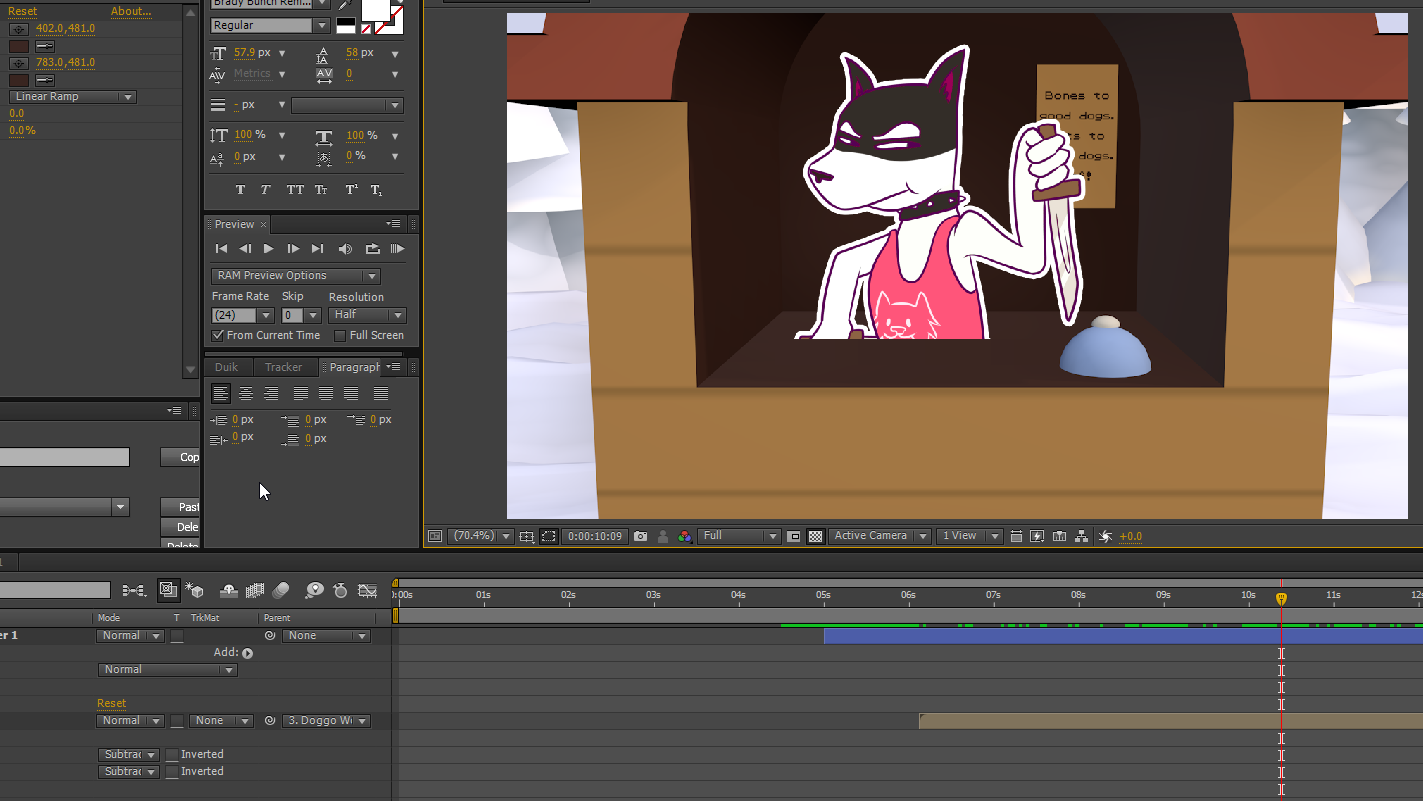
Task: Open the Active Camera view dropdown
Action: click(880, 536)
